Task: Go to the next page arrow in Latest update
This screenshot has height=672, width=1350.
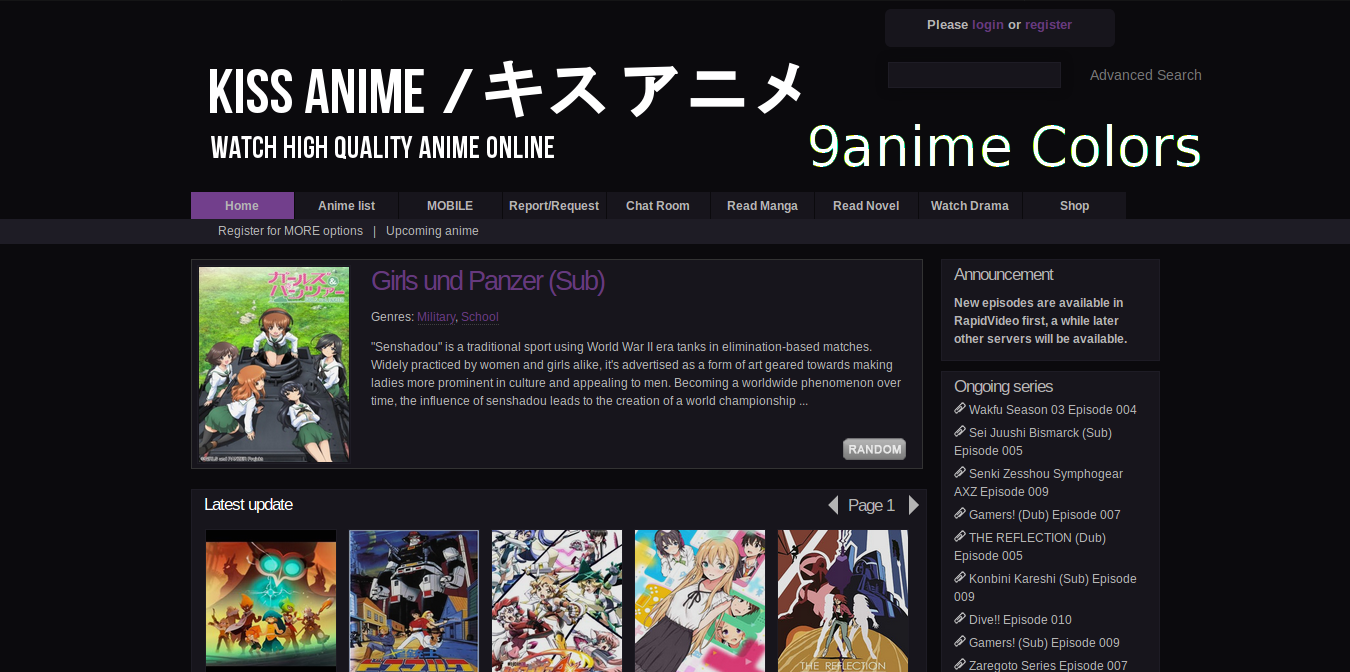Action: [x=913, y=505]
